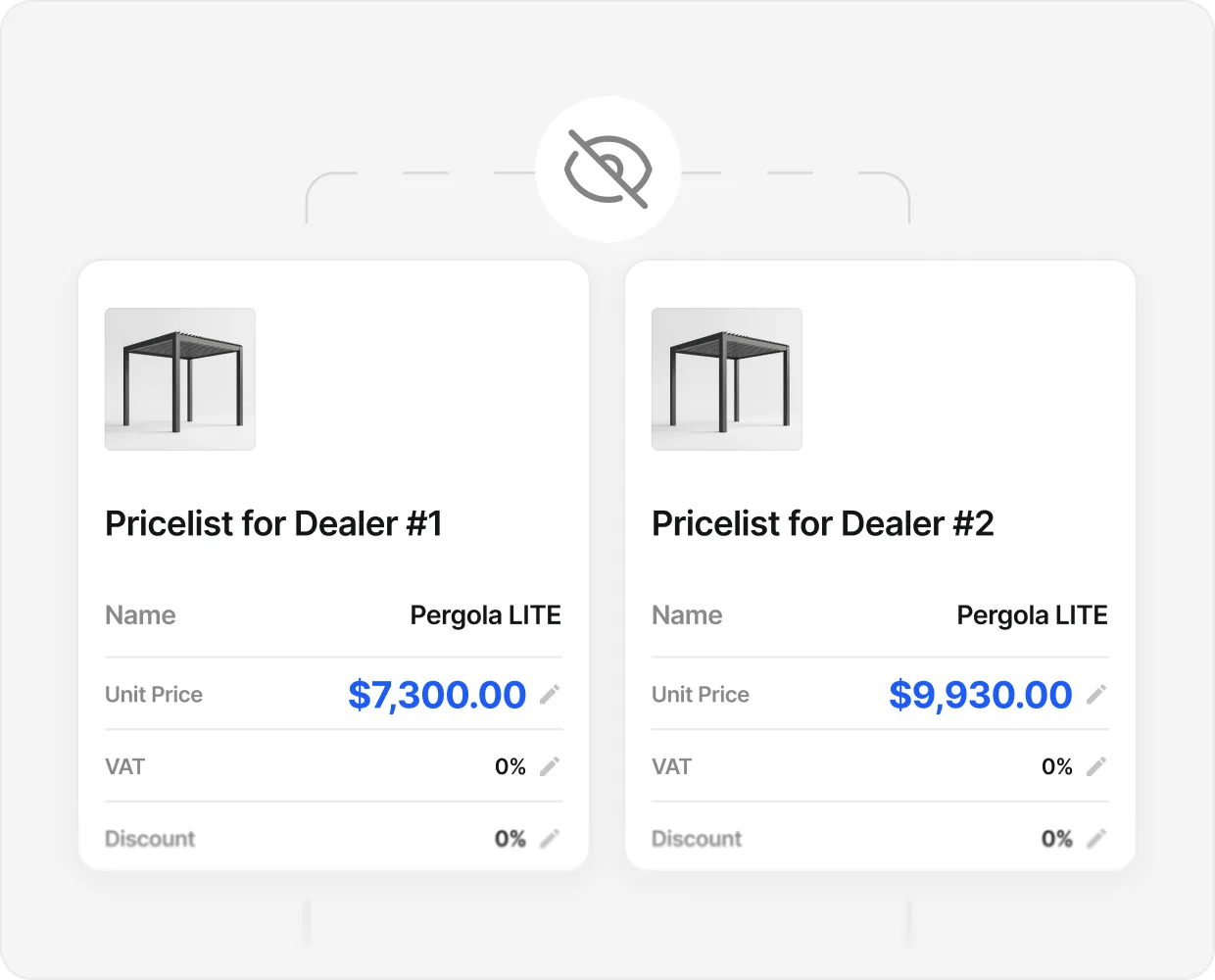Edit Discount pencil in Dealer #2 pricelist
Viewport: 1215px width, 980px height.
click(x=1096, y=838)
